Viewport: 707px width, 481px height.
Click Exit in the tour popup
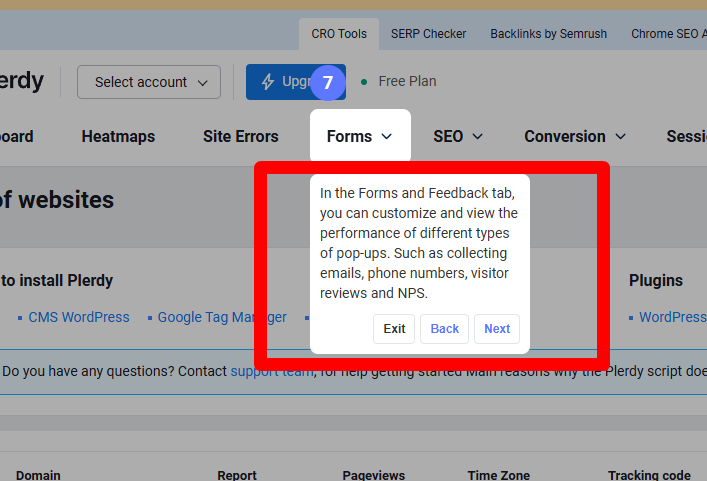394,329
